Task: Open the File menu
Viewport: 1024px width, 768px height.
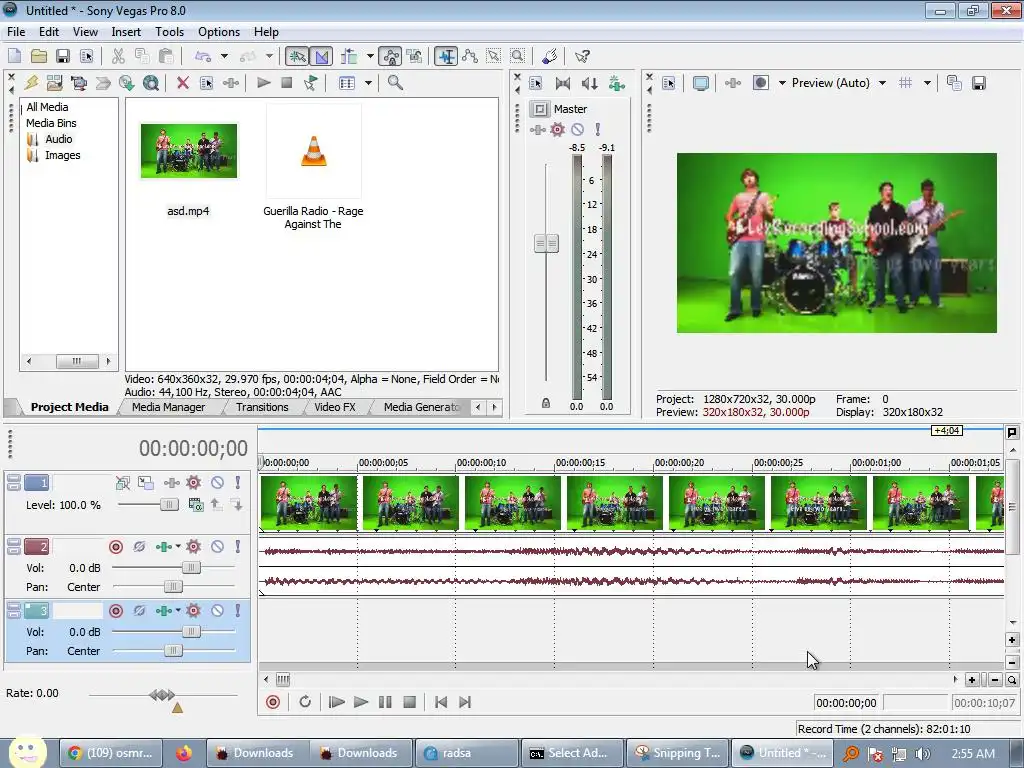Action: coord(16,32)
